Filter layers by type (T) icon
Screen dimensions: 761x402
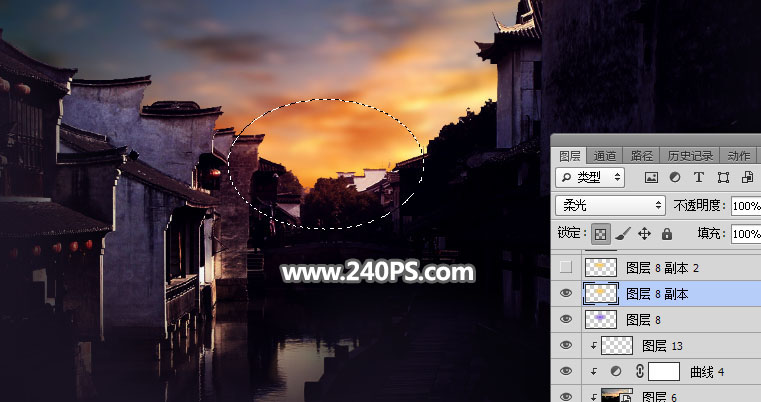(698, 178)
